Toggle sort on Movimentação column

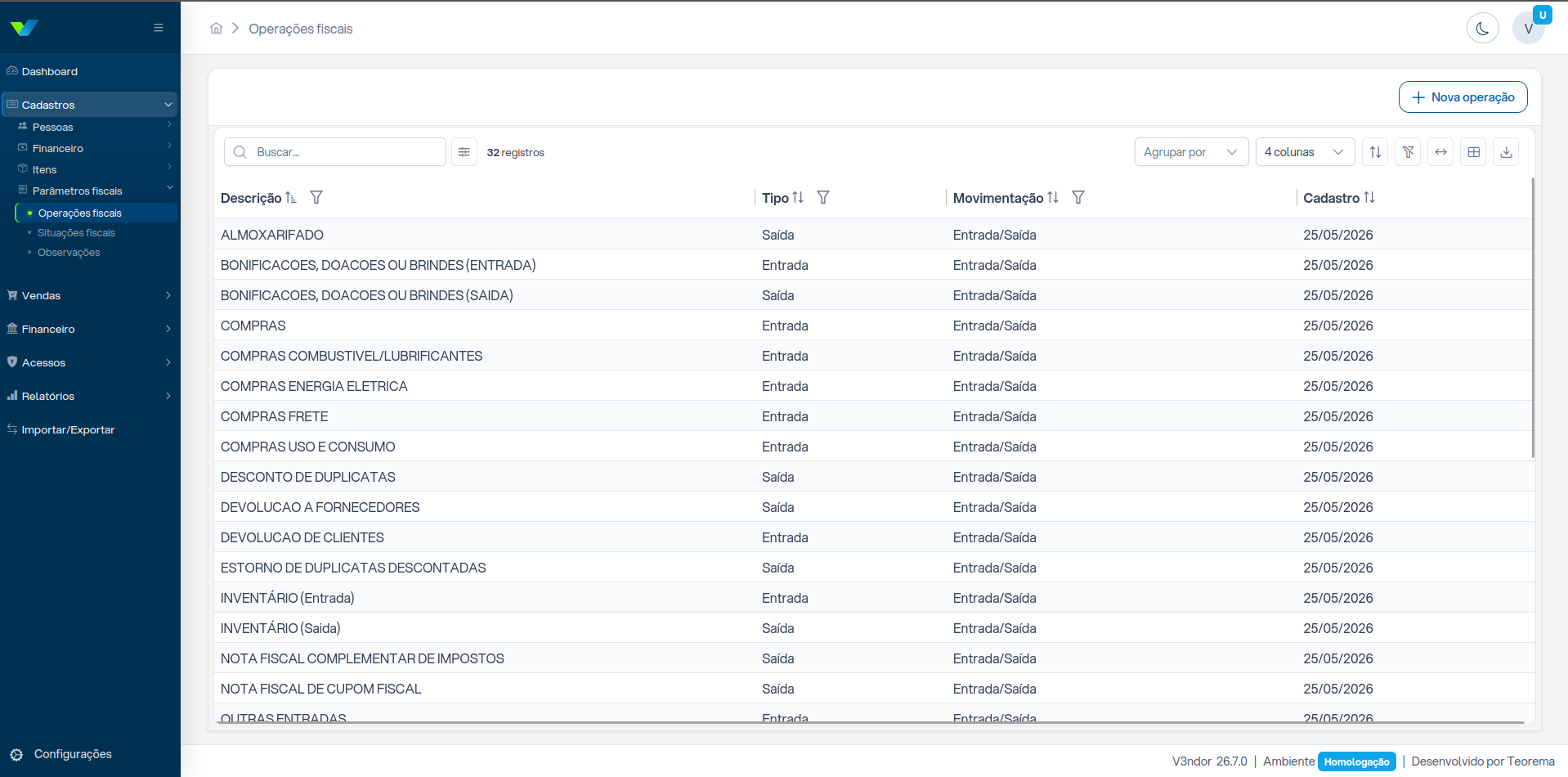coord(1053,197)
